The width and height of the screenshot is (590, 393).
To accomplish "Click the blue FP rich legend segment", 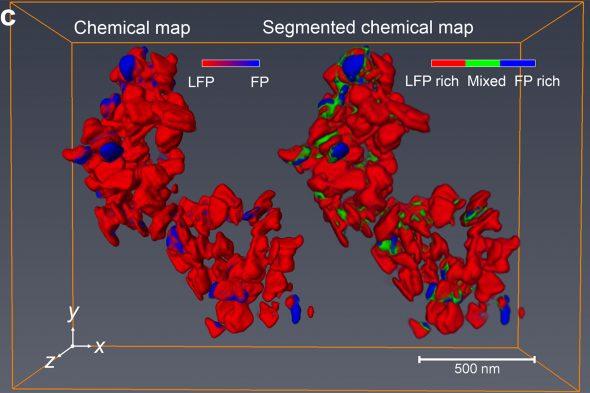I will (x=518, y=63).
